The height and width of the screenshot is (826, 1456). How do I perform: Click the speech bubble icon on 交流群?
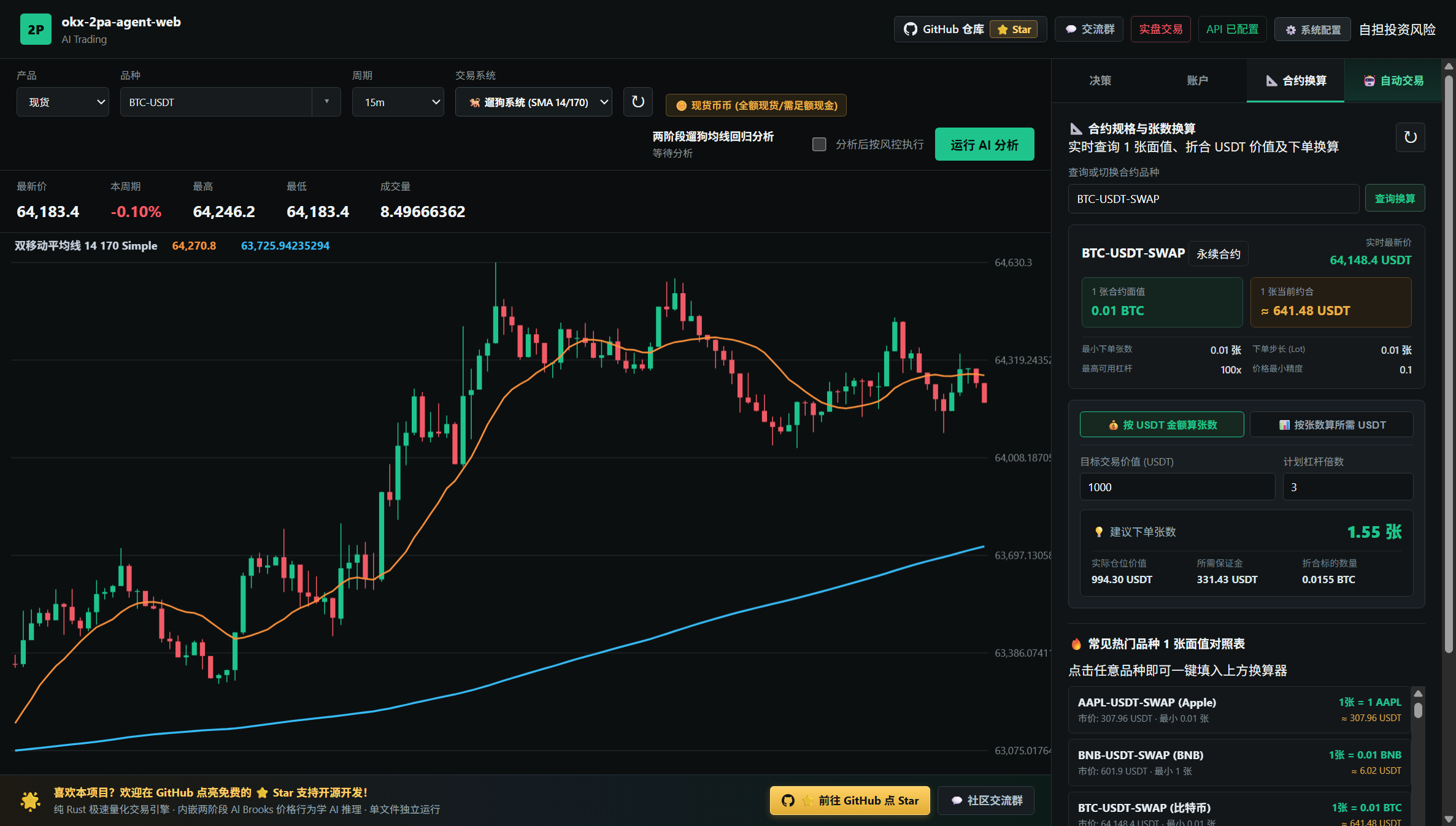(x=1071, y=29)
